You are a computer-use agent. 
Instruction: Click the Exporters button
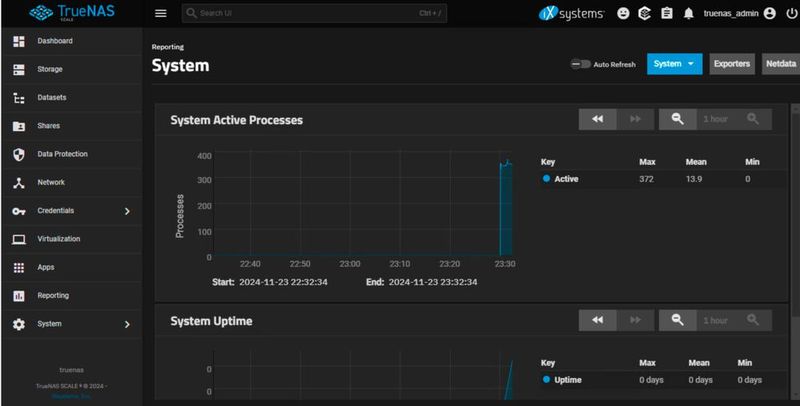732,64
